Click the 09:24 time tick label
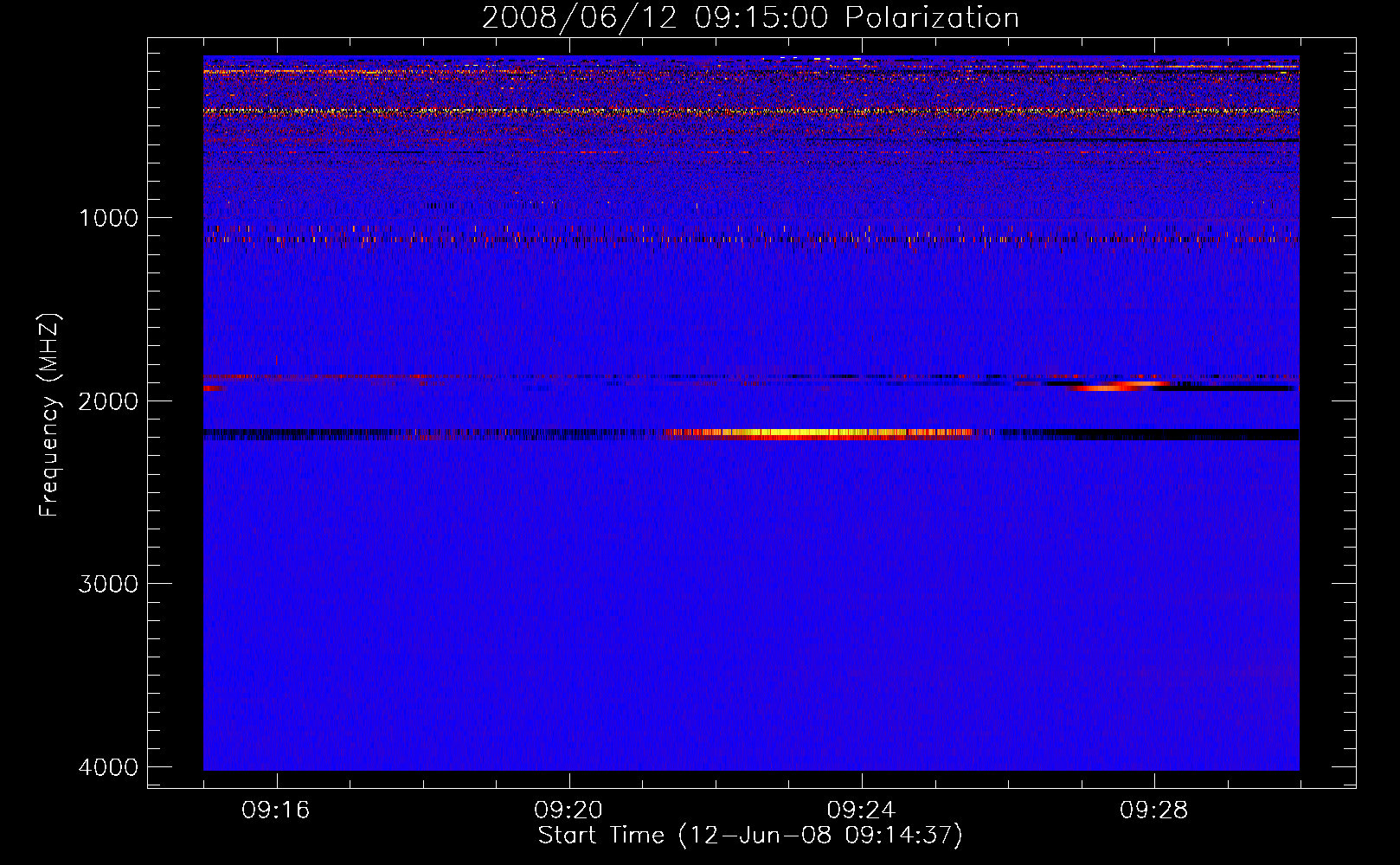Viewport: 1400px width, 865px height. click(861, 811)
